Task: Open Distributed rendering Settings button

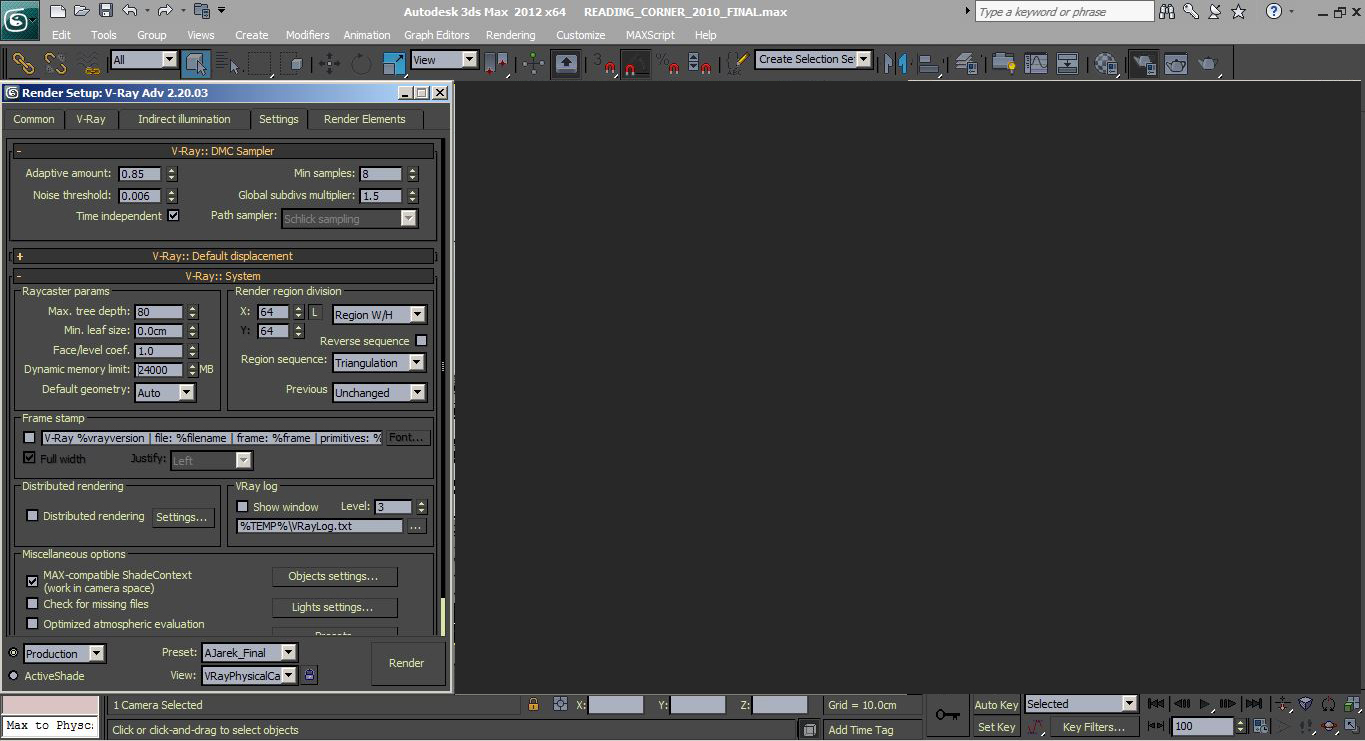Action: coord(182,517)
